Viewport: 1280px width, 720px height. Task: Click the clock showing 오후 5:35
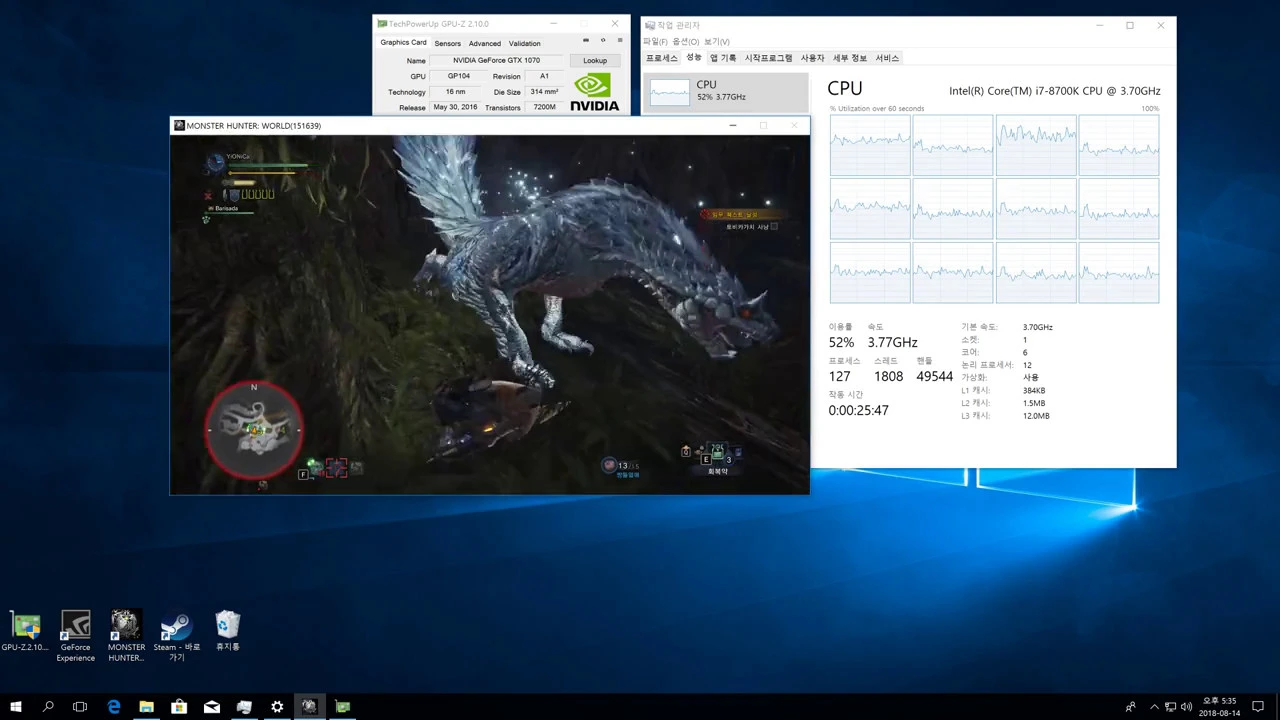click(1219, 701)
